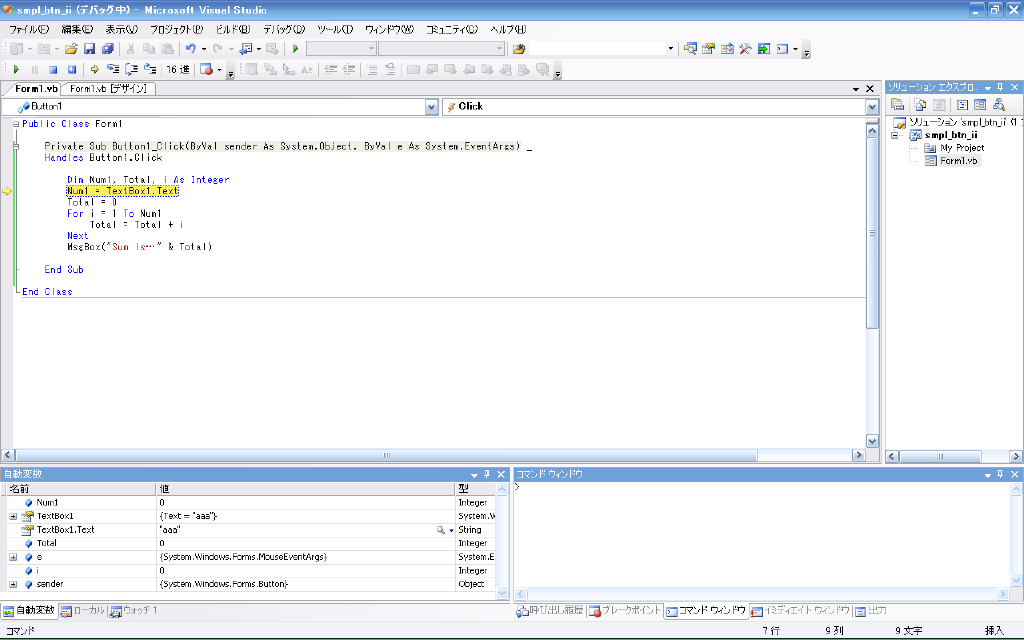Click View Code icon in Solution Explorer
The height and width of the screenshot is (640, 1024).
pyautogui.click(x=962, y=104)
